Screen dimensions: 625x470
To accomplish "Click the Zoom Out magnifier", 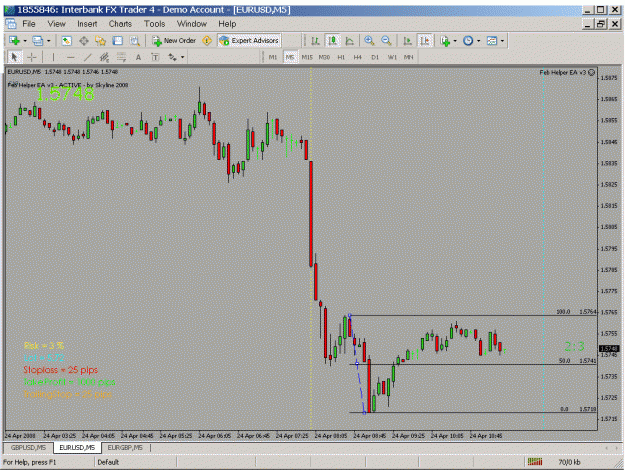I will coord(386,41).
